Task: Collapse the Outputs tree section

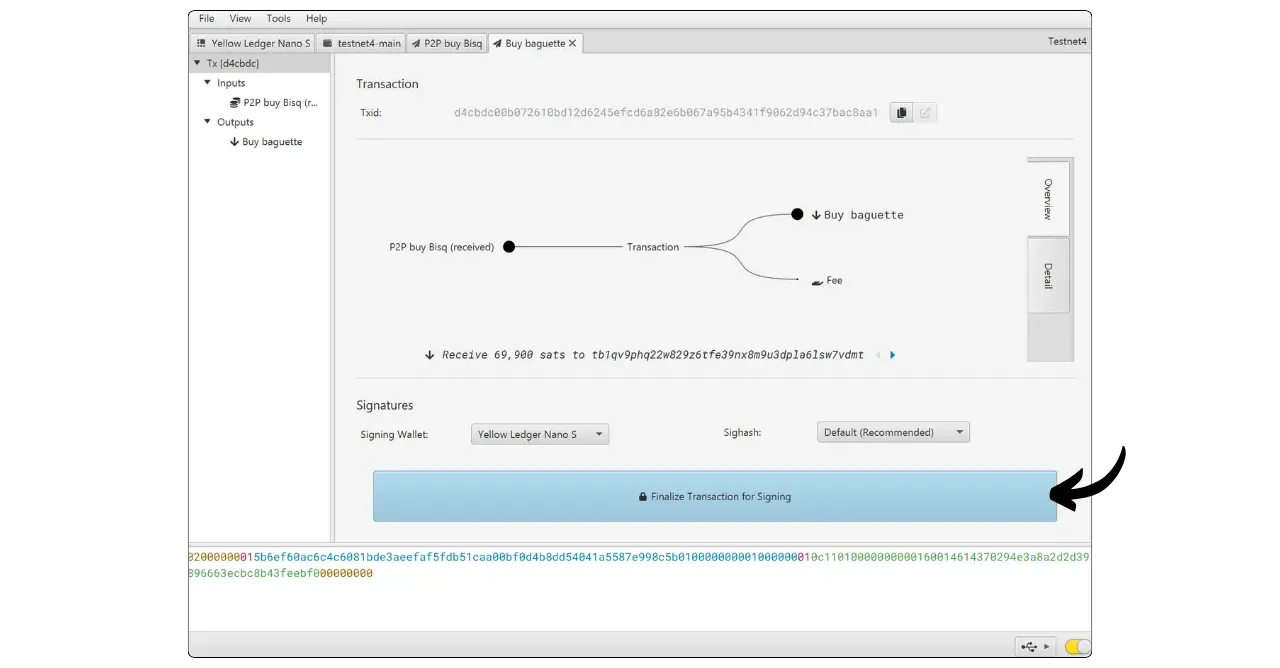Action: [208, 122]
